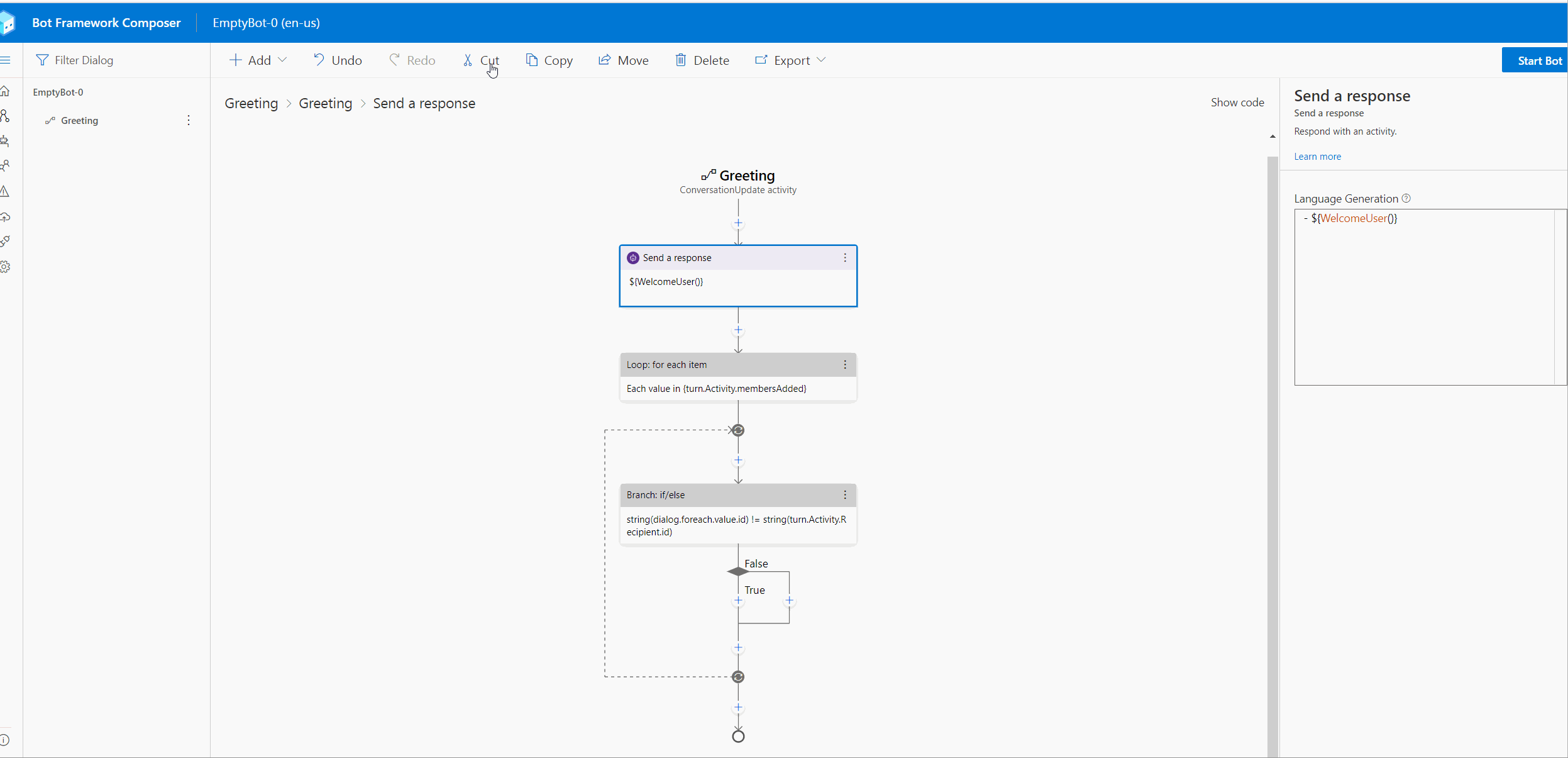Toggle Show code view

[1237, 103]
